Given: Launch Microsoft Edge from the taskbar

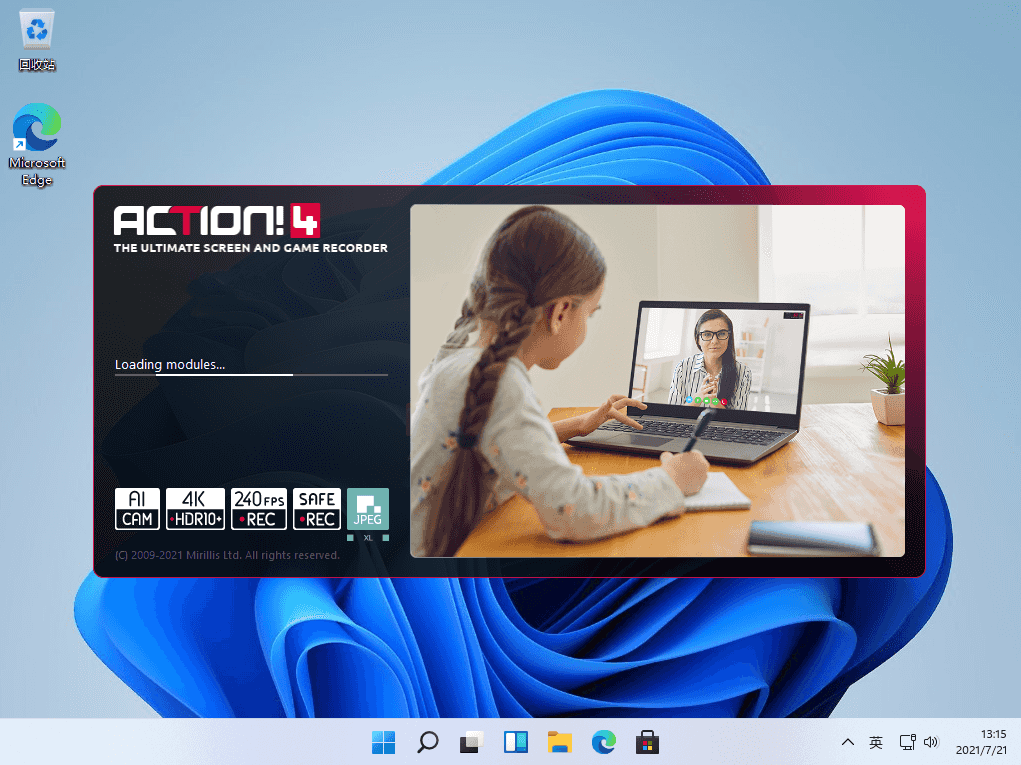Looking at the screenshot, I should [604, 742].
